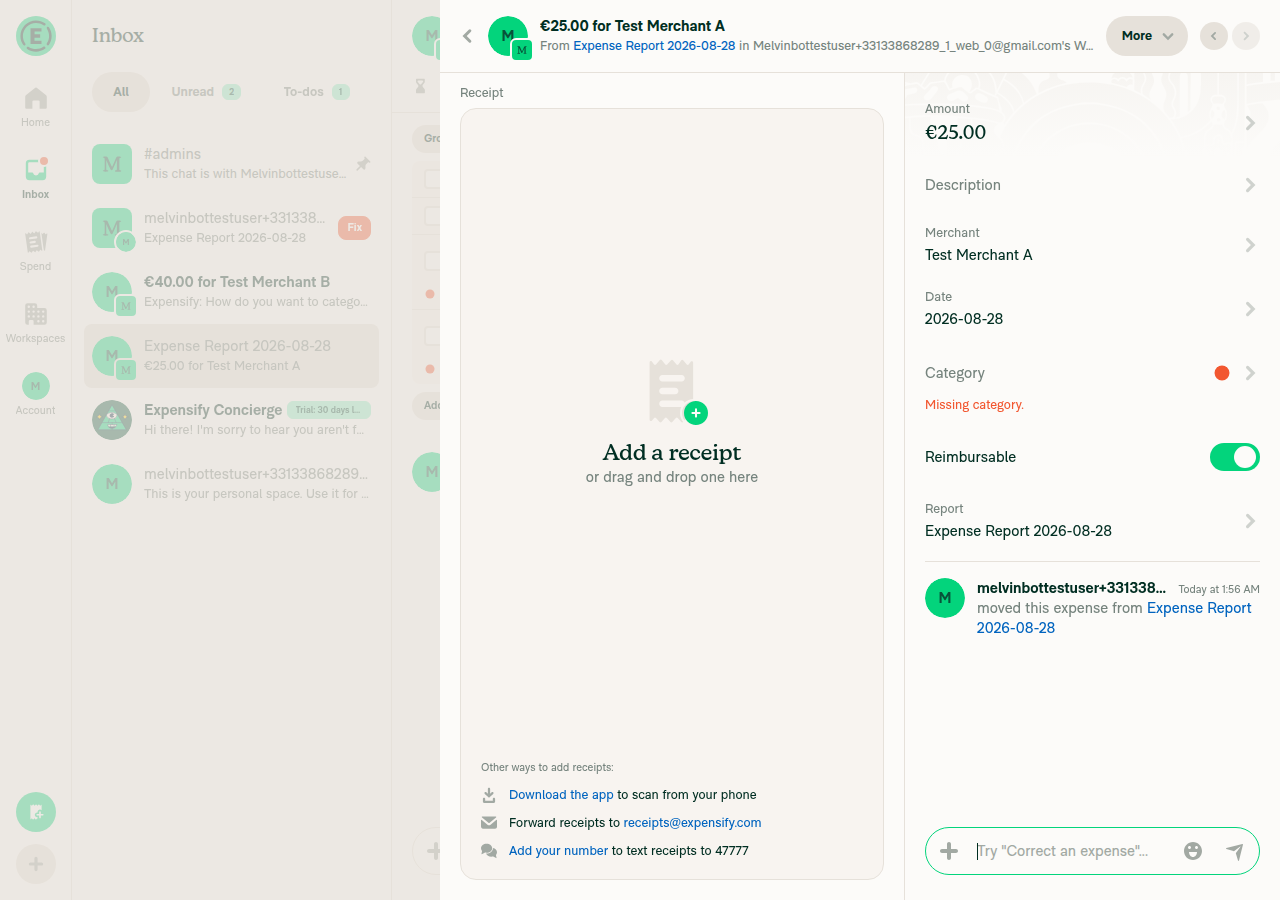
Task: Click the create expense floating button
Action: point(36,812)
